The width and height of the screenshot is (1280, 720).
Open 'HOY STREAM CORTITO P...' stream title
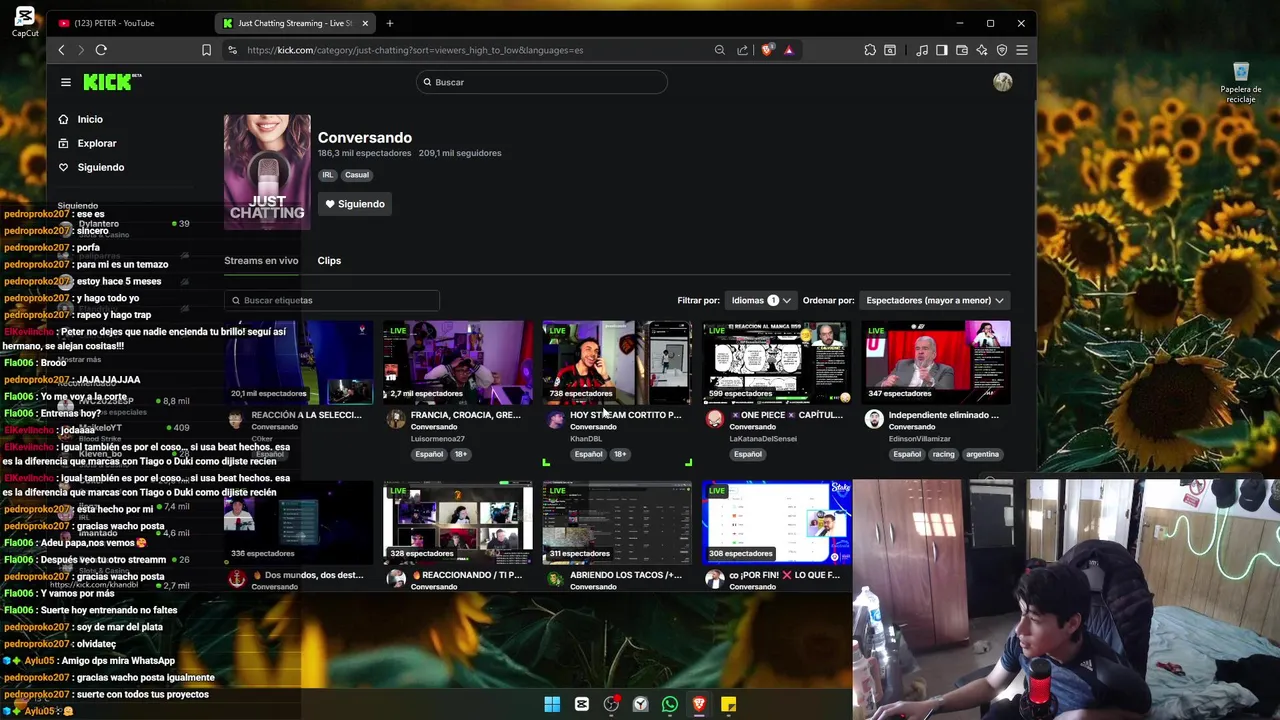(625, 415)
